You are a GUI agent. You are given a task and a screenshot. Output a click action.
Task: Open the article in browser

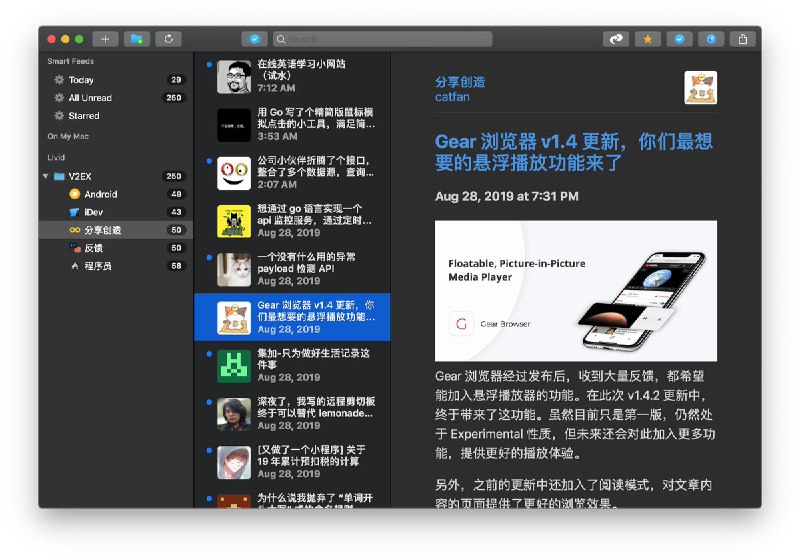click(710, 39)
